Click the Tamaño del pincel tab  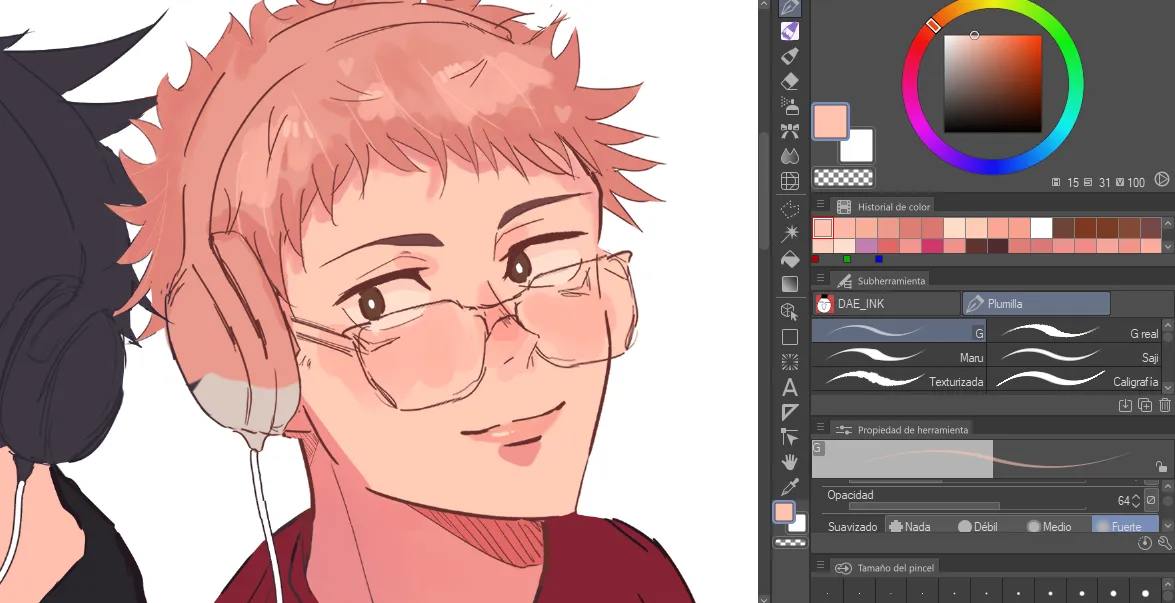(x=884, y=567)
